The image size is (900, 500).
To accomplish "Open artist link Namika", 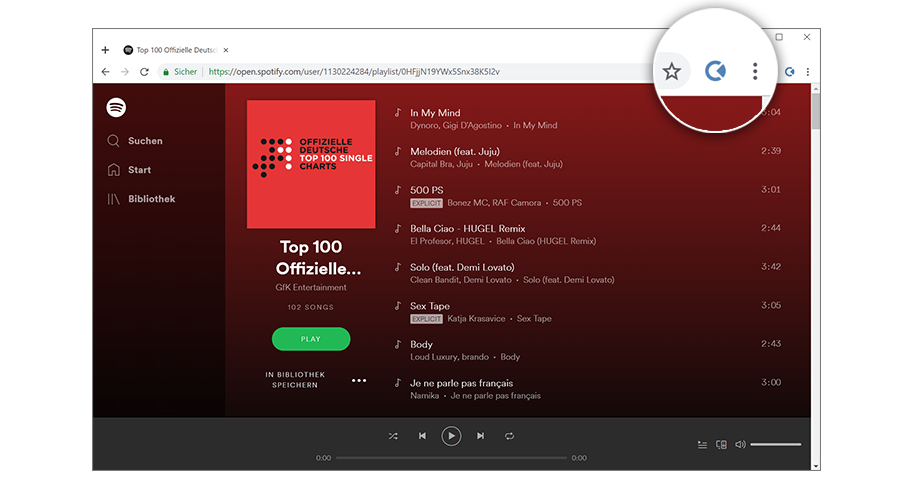I will (425, 396).
